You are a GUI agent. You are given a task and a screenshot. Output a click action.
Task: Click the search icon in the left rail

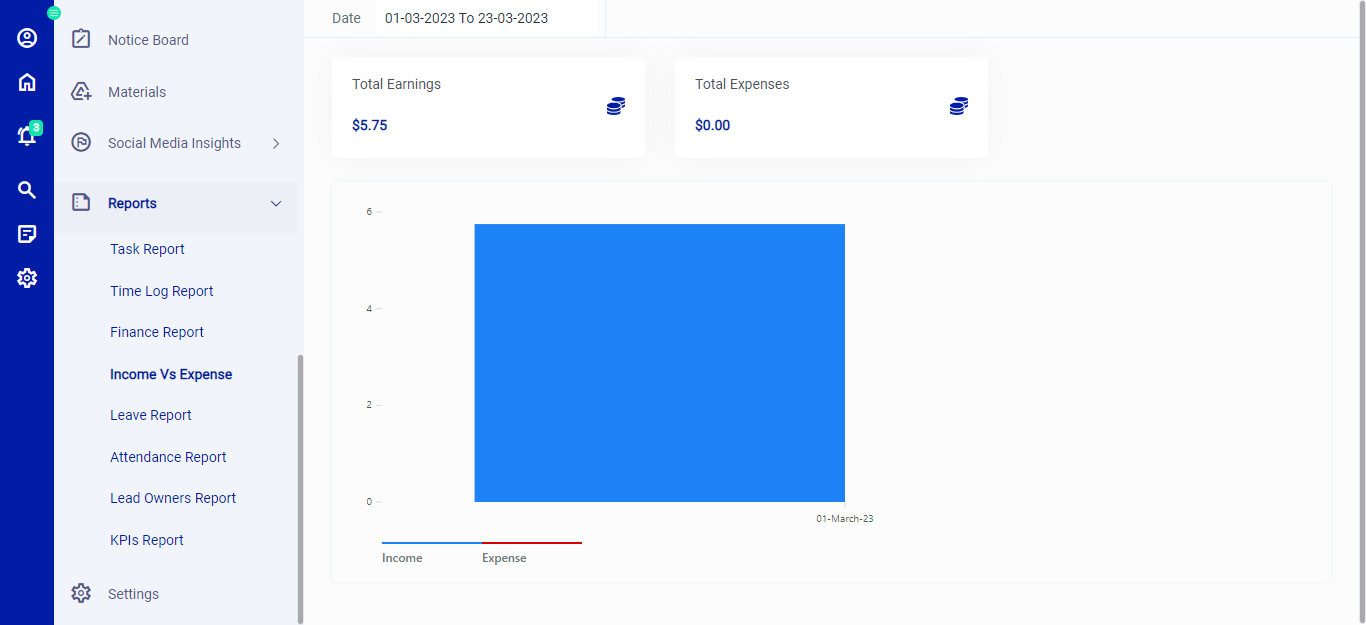[x=26, y=189]
